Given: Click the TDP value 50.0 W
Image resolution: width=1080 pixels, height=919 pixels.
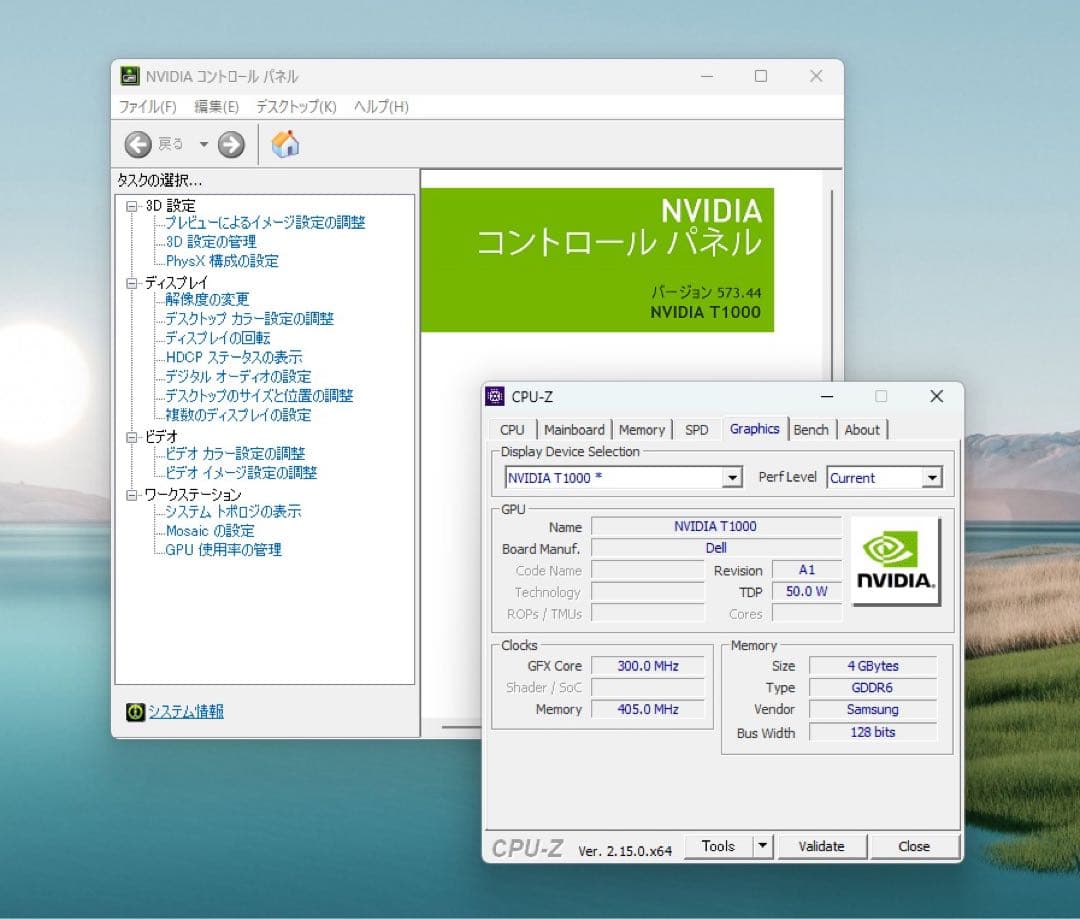Looking at the screenshot, I should point(807,592).
